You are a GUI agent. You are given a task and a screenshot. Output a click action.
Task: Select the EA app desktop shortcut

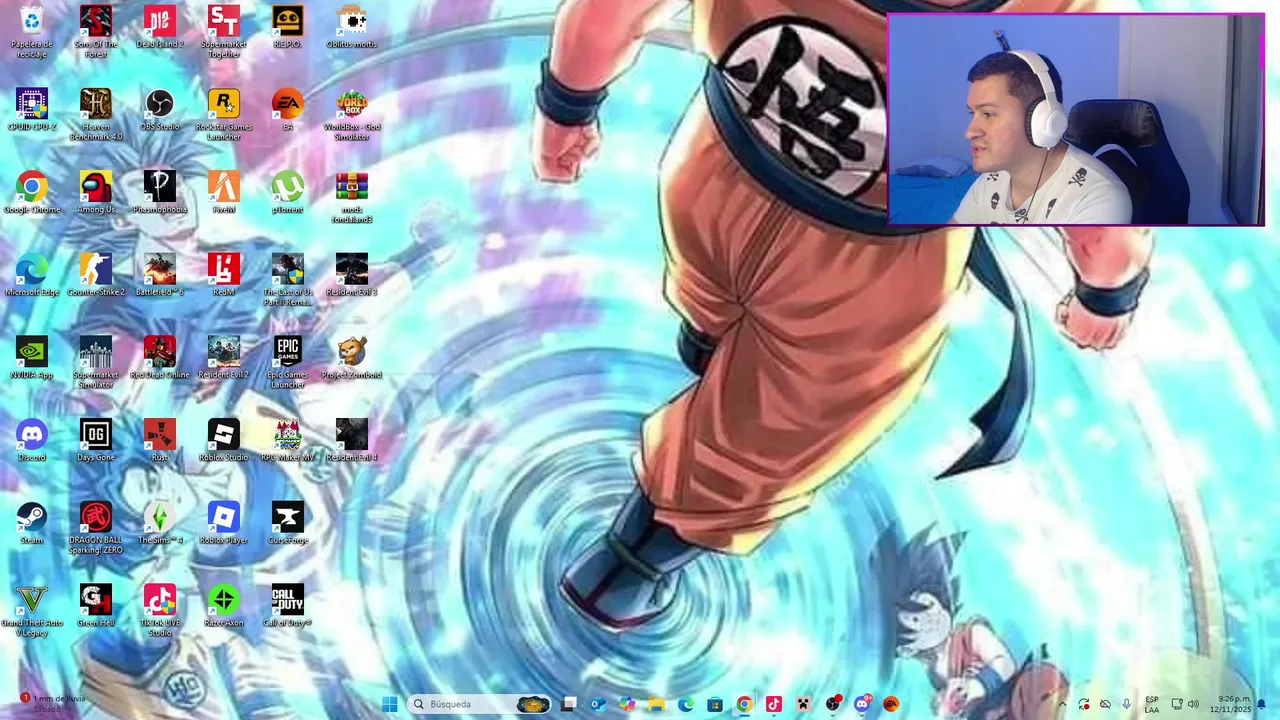click(288, 110)
